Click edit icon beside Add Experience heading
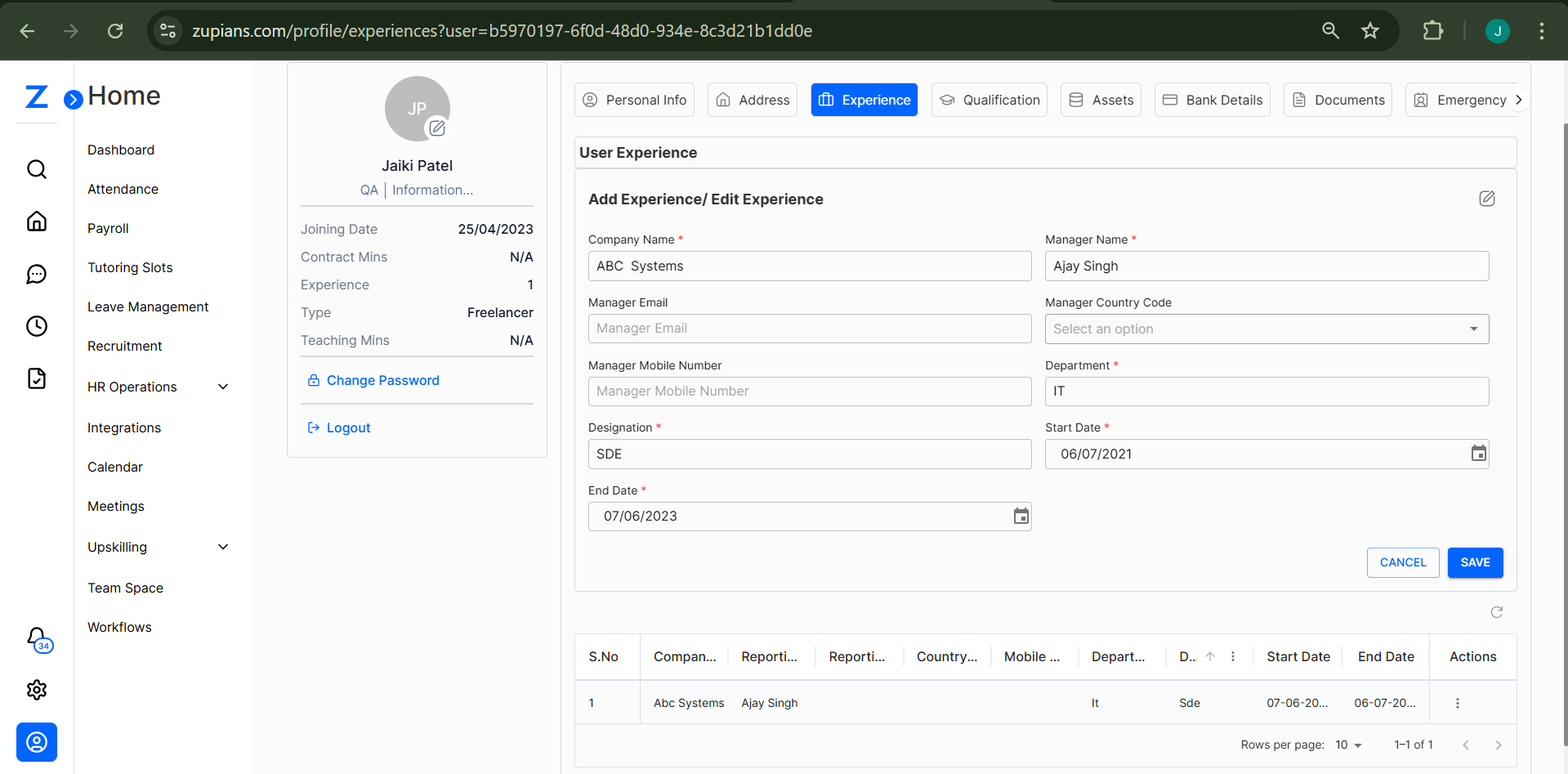This screenshot has width=1568, height=774. (1486, 199)
